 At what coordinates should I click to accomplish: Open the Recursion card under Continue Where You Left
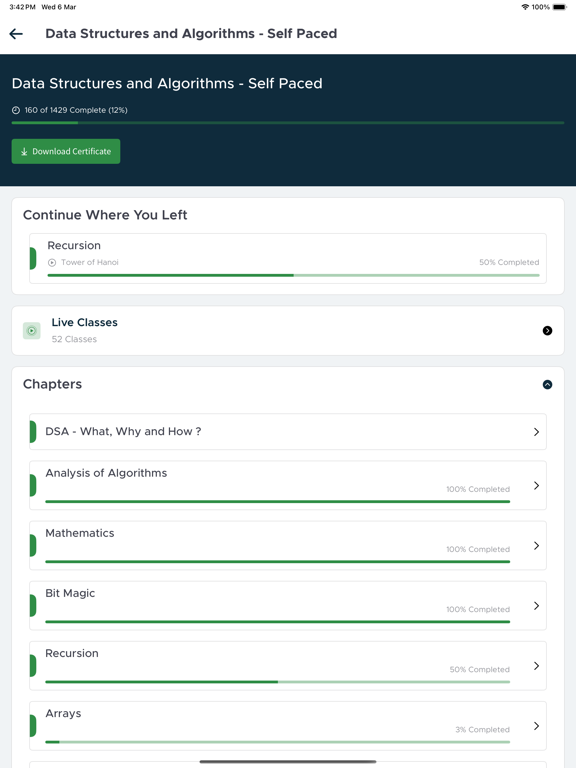tap(288, 258)
